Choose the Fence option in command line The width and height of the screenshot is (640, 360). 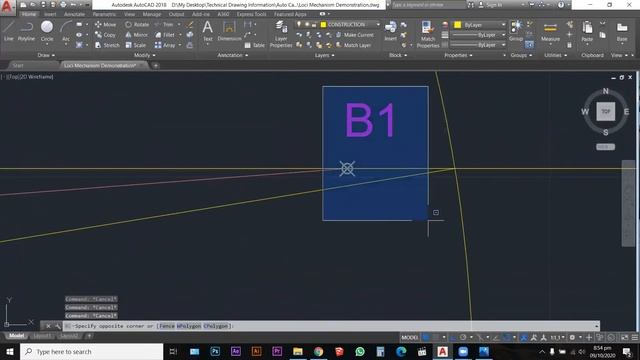167,326
